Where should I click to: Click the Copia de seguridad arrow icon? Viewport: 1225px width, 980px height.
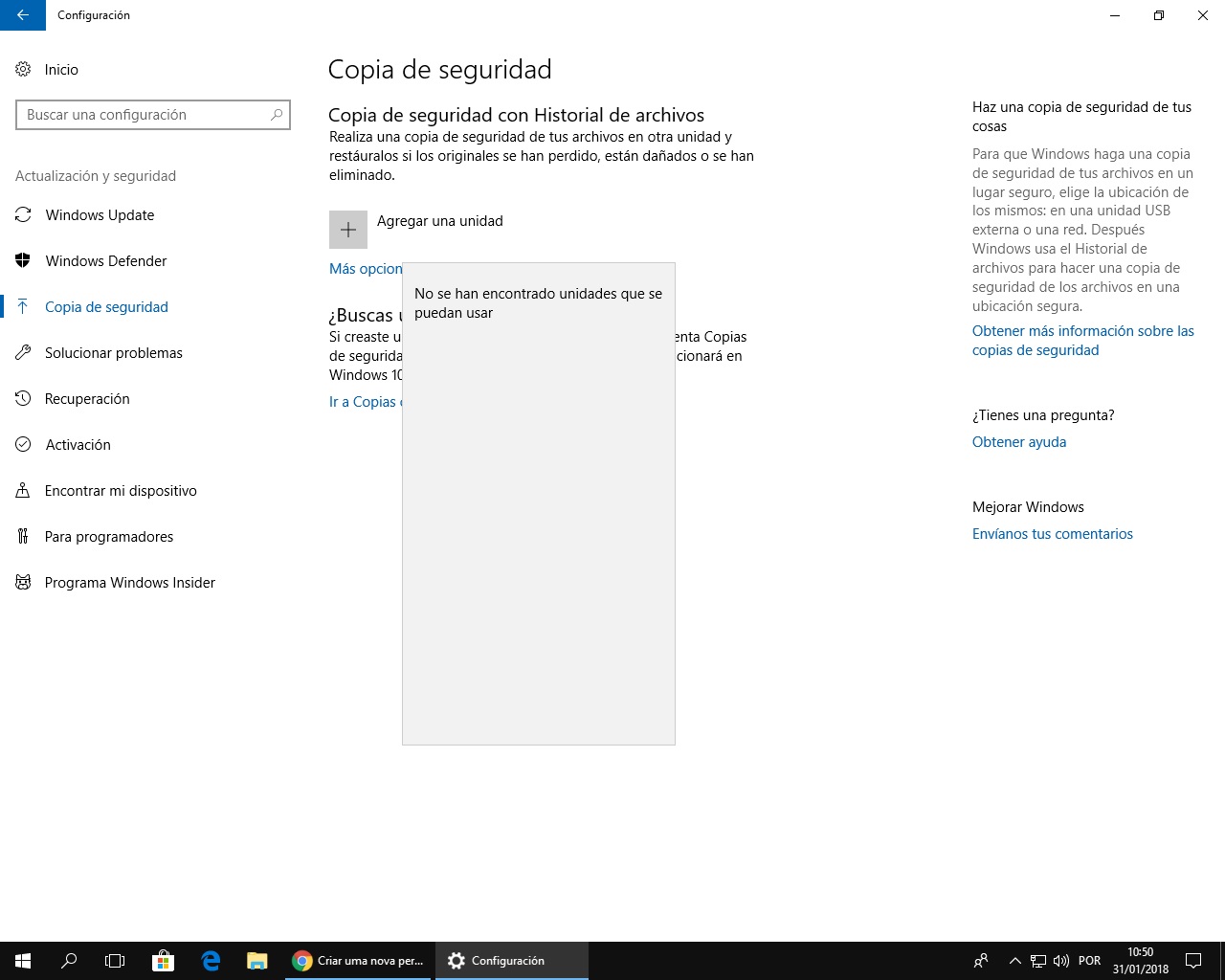pyautogui.click(x=23, y=307)
